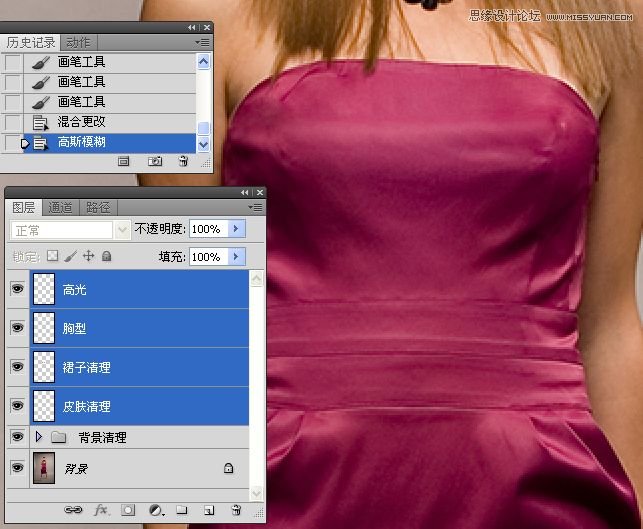Select the 背景清理 group name

(102, 438)
